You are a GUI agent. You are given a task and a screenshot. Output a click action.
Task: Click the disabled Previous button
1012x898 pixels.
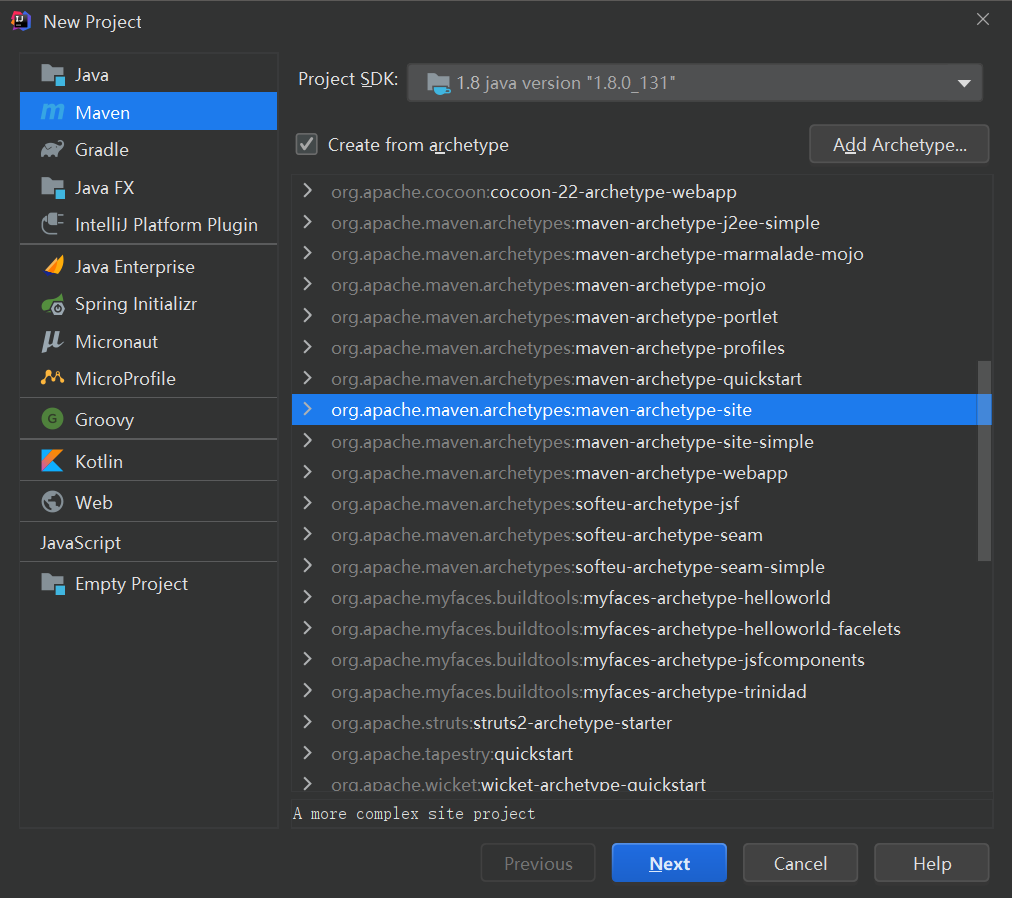(538, 862)
